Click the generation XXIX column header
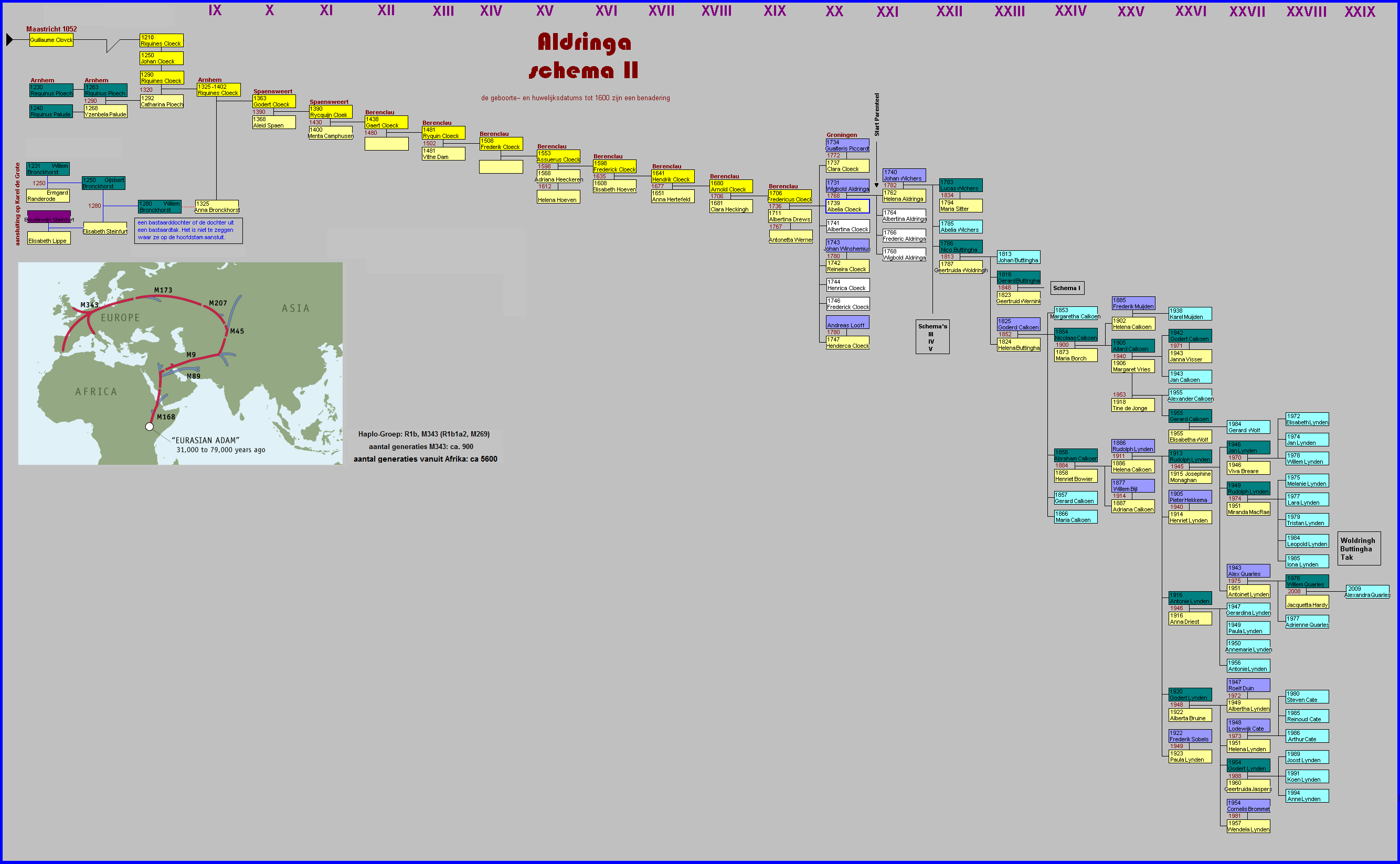1400x864 pixels. click(x=1360, y=12)
